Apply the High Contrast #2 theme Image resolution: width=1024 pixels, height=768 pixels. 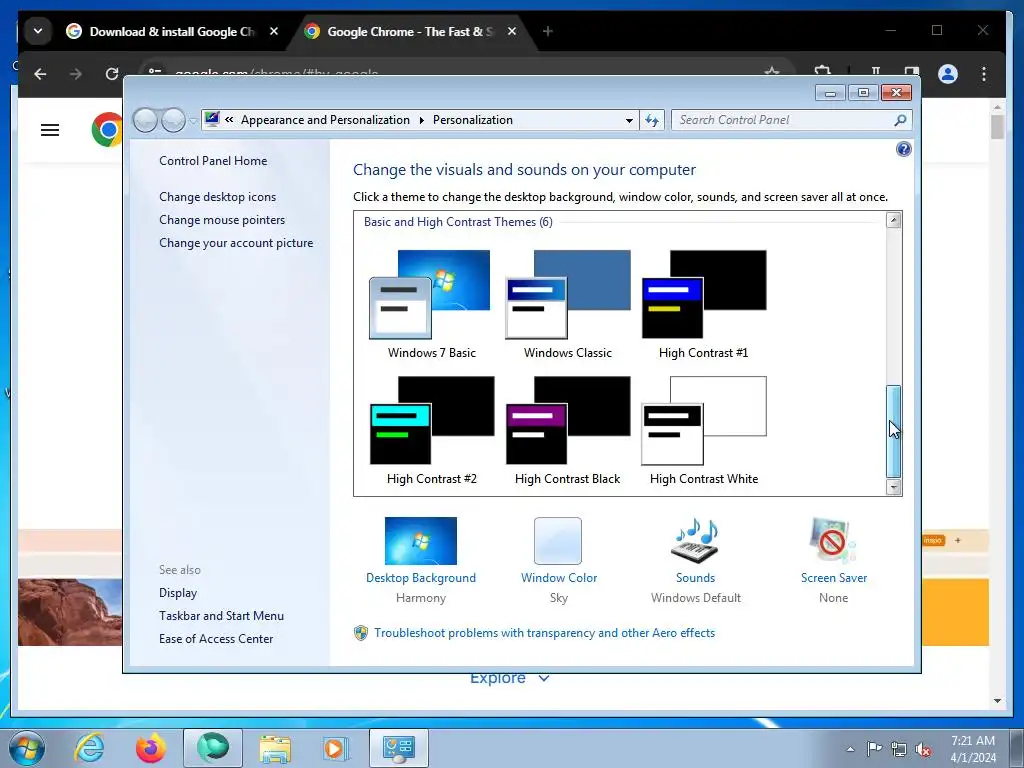432,430
